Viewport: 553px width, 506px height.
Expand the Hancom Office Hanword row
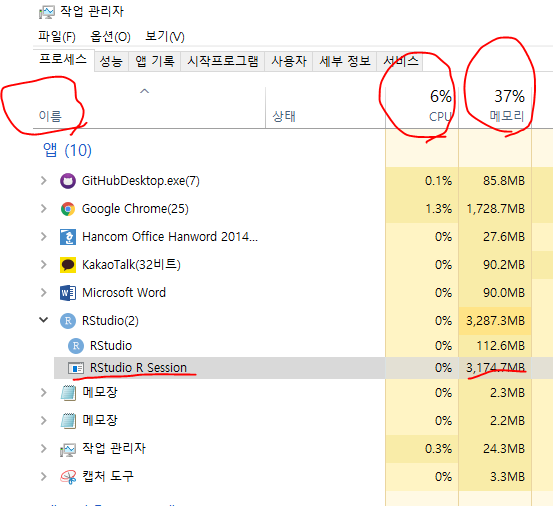[43, 236]
